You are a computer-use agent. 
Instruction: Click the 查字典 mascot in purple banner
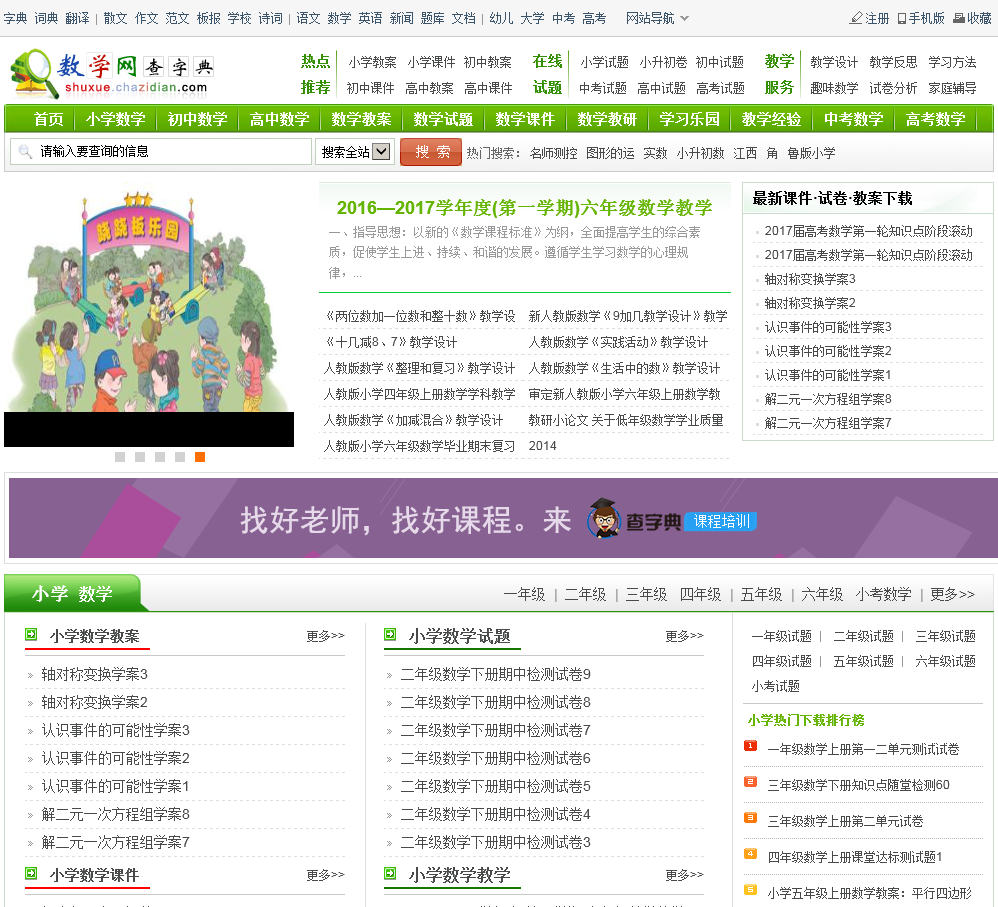[x=603, y=518]
